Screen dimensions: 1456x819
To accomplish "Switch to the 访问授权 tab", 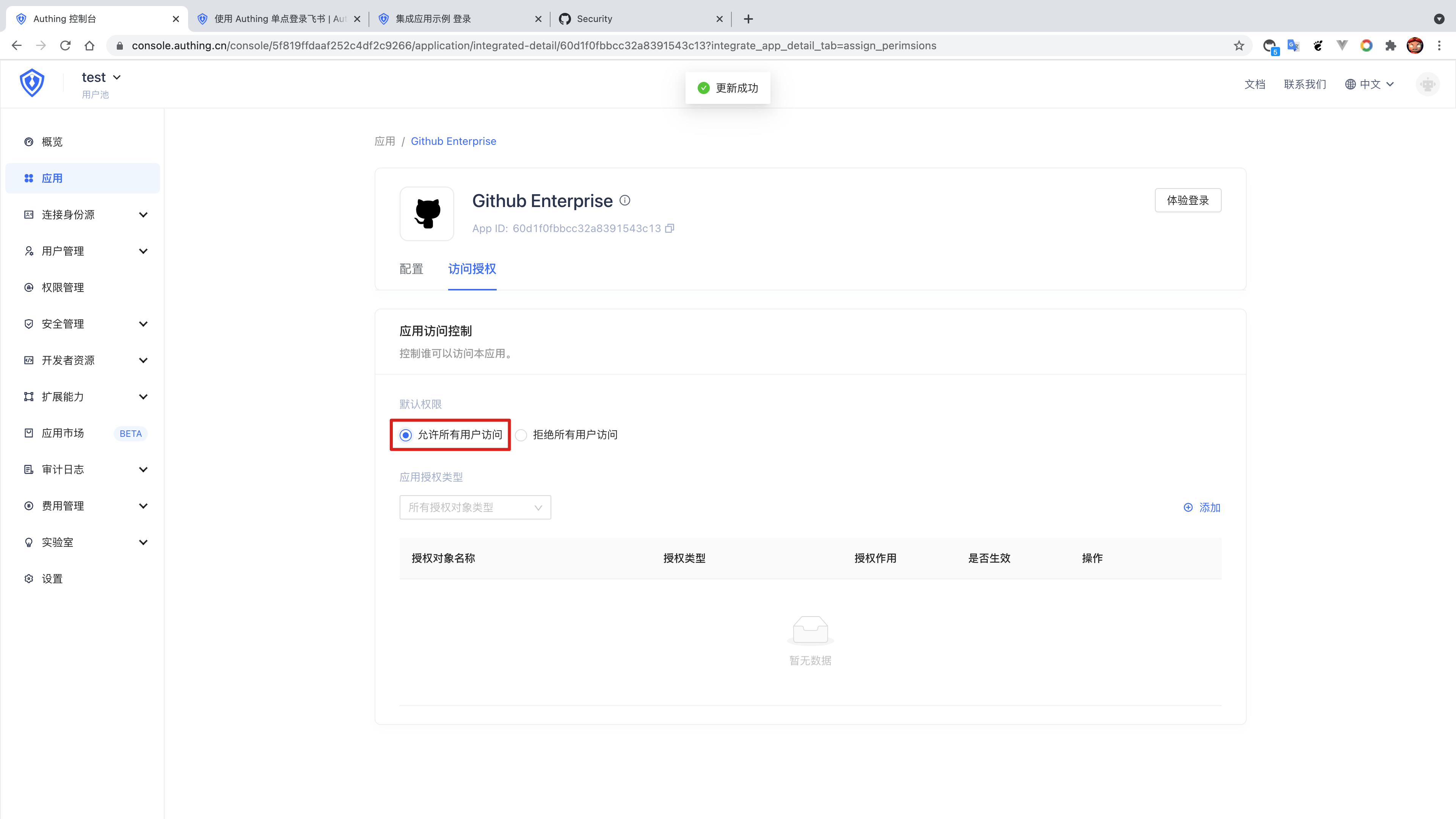I will tap(472, 269).
